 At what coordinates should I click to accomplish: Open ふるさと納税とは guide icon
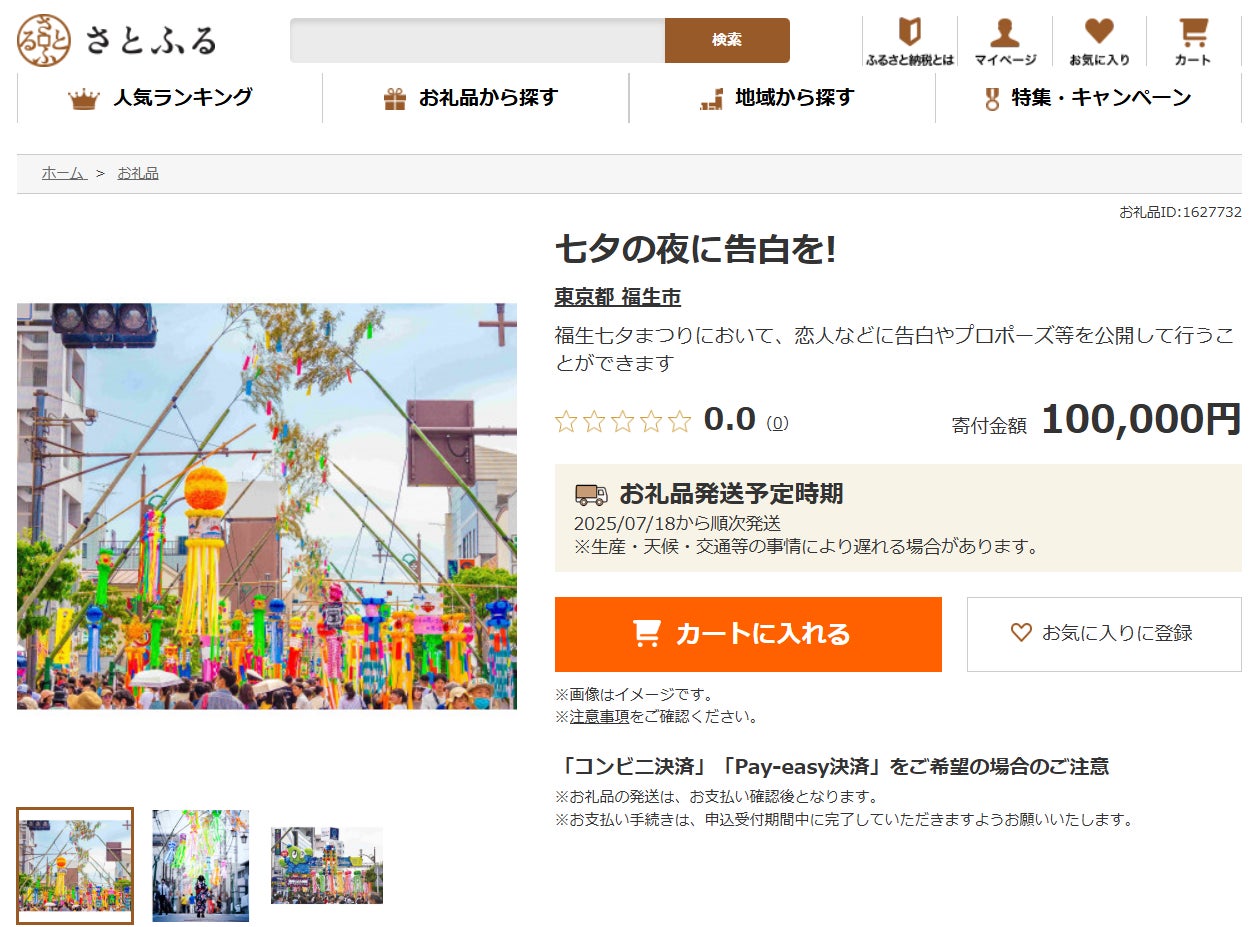coord(910,41)
